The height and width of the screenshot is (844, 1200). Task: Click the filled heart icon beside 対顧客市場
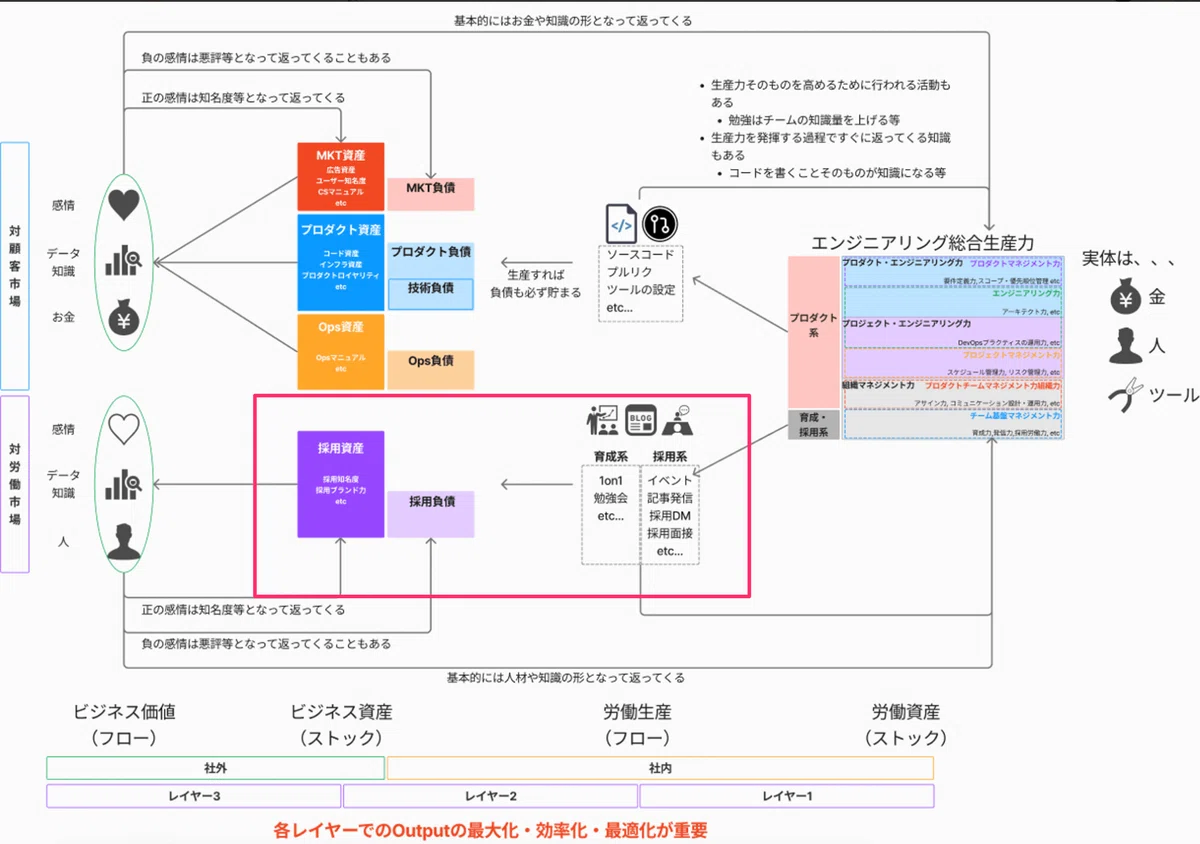[123, 205]
